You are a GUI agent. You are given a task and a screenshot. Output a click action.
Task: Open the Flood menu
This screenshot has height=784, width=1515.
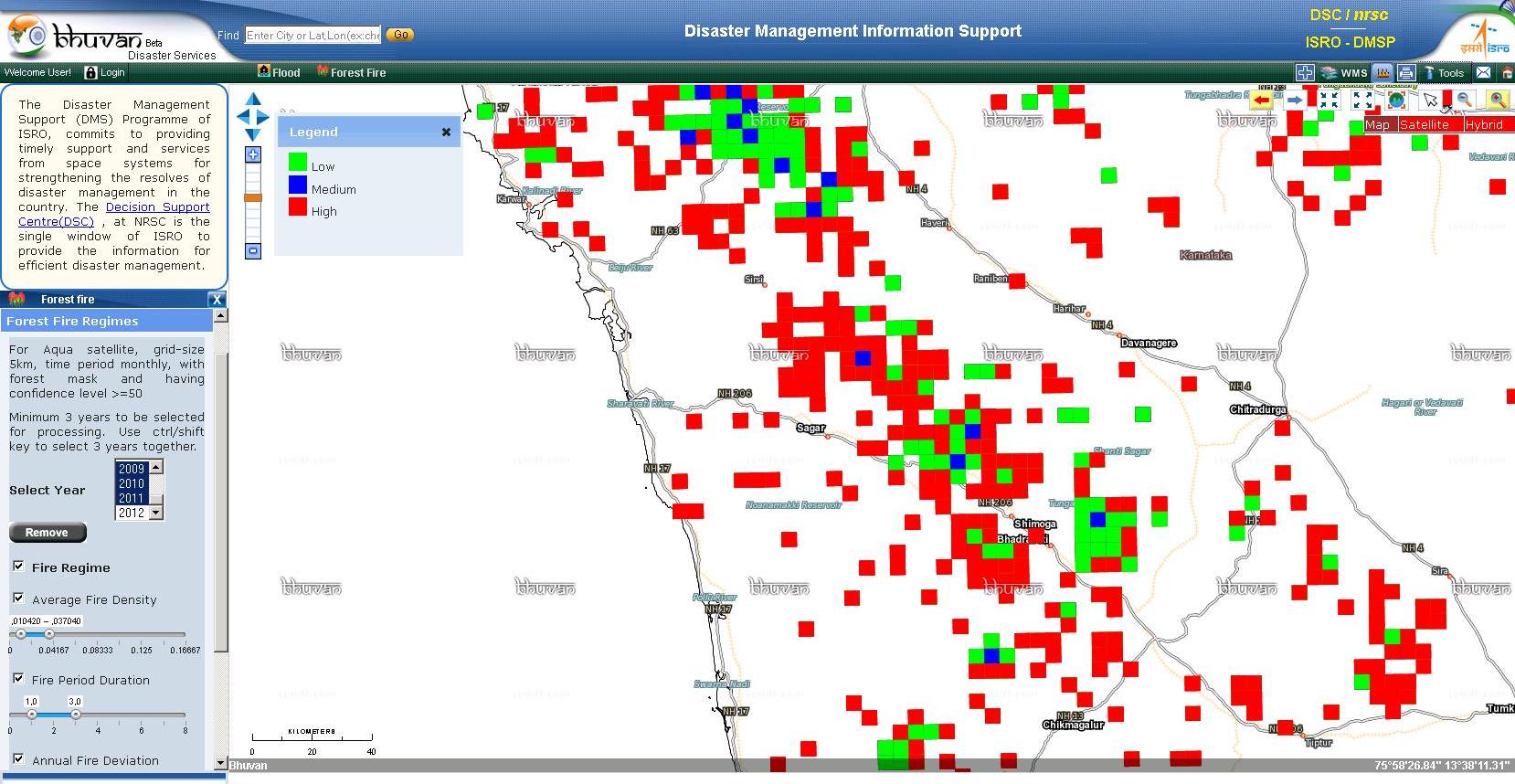tap(279, 72)
